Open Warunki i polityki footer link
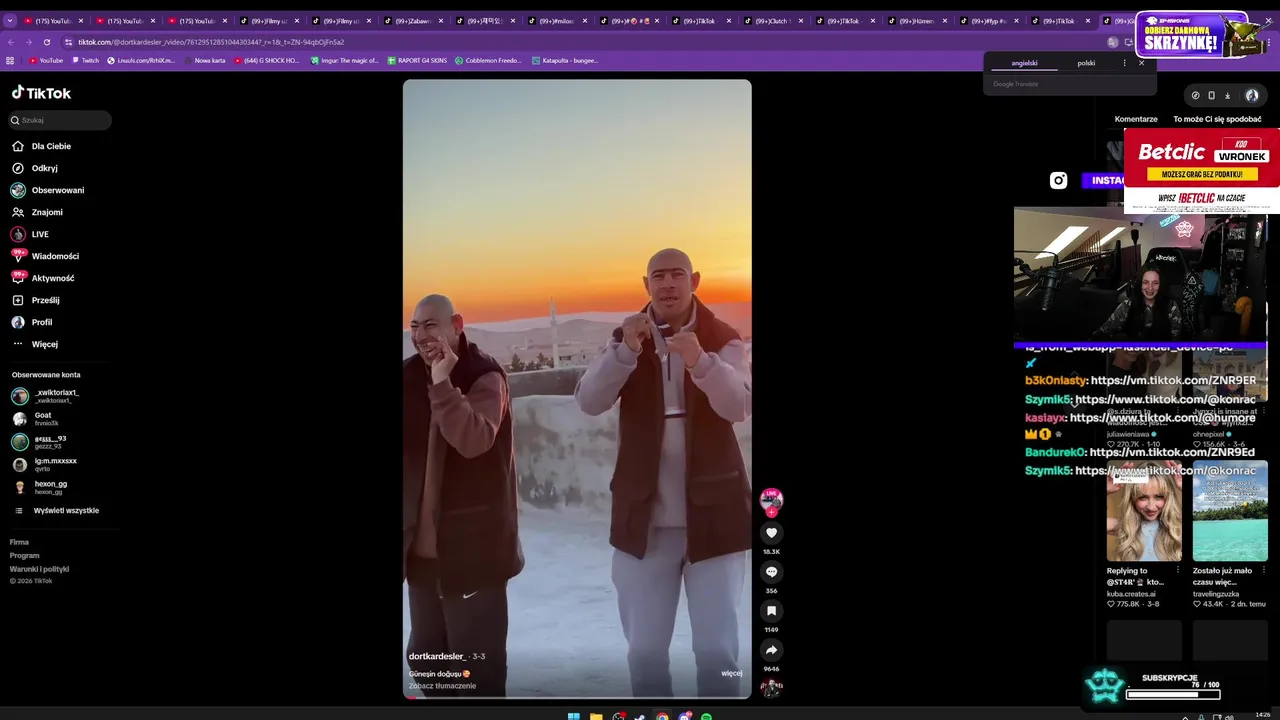This screenshot has width=1280, height=720. (x=39, y=569)
